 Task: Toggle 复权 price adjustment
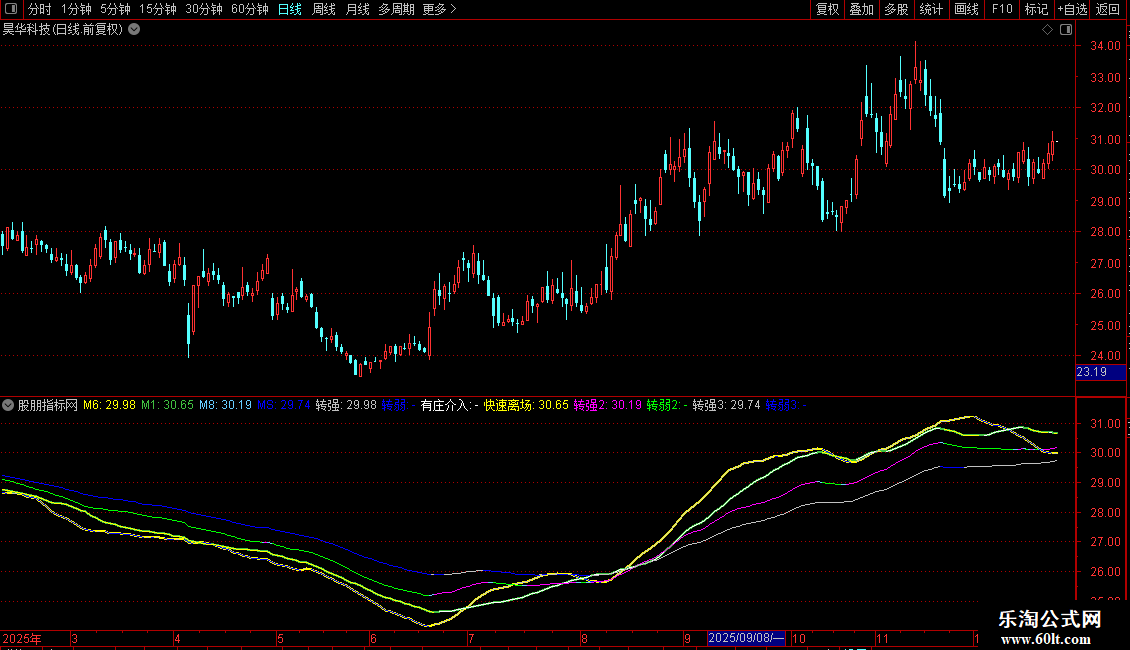828,9
